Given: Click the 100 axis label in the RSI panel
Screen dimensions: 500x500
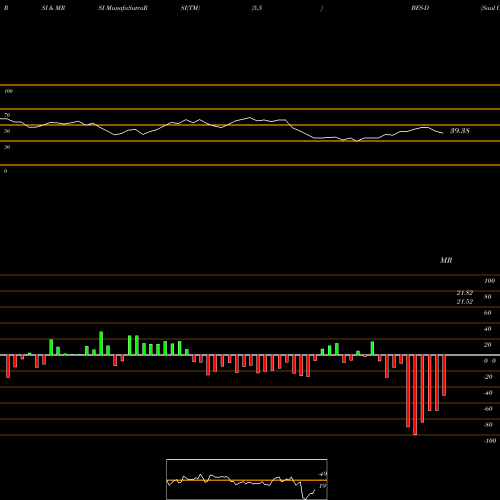Looking at the screenshot, I should pos(8,91).
